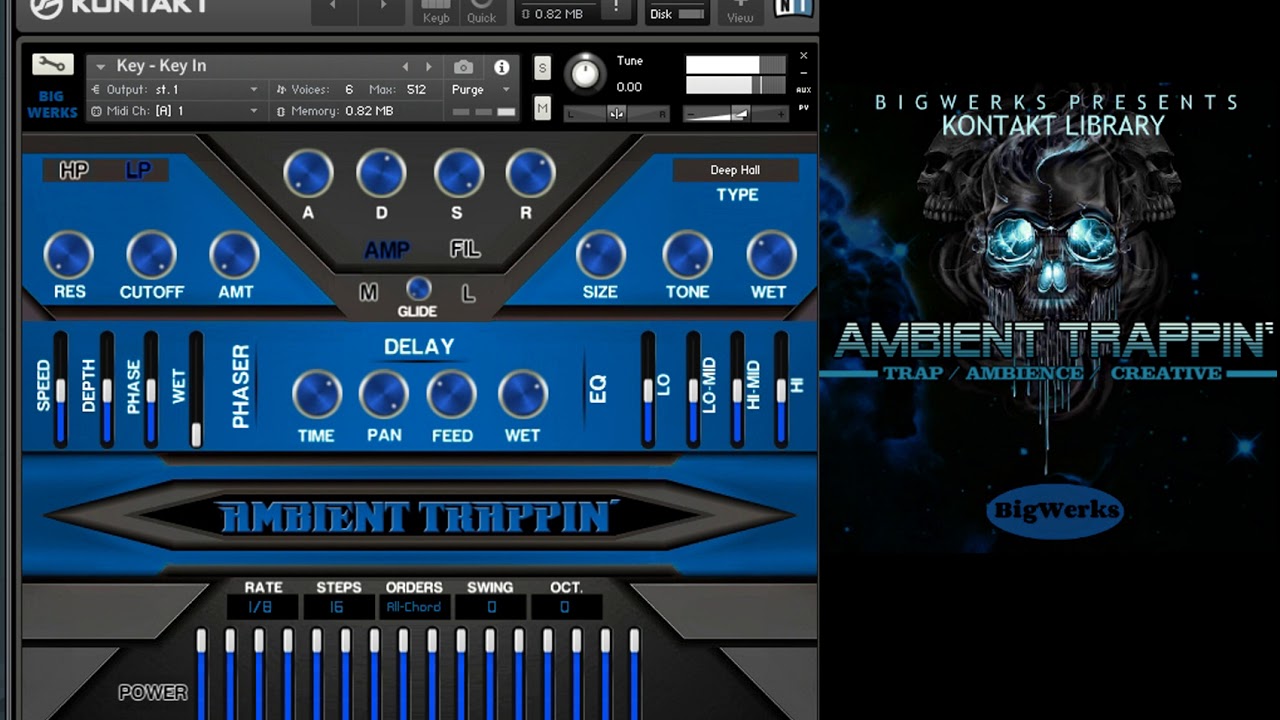Click the Tune knob

point(584,73)
